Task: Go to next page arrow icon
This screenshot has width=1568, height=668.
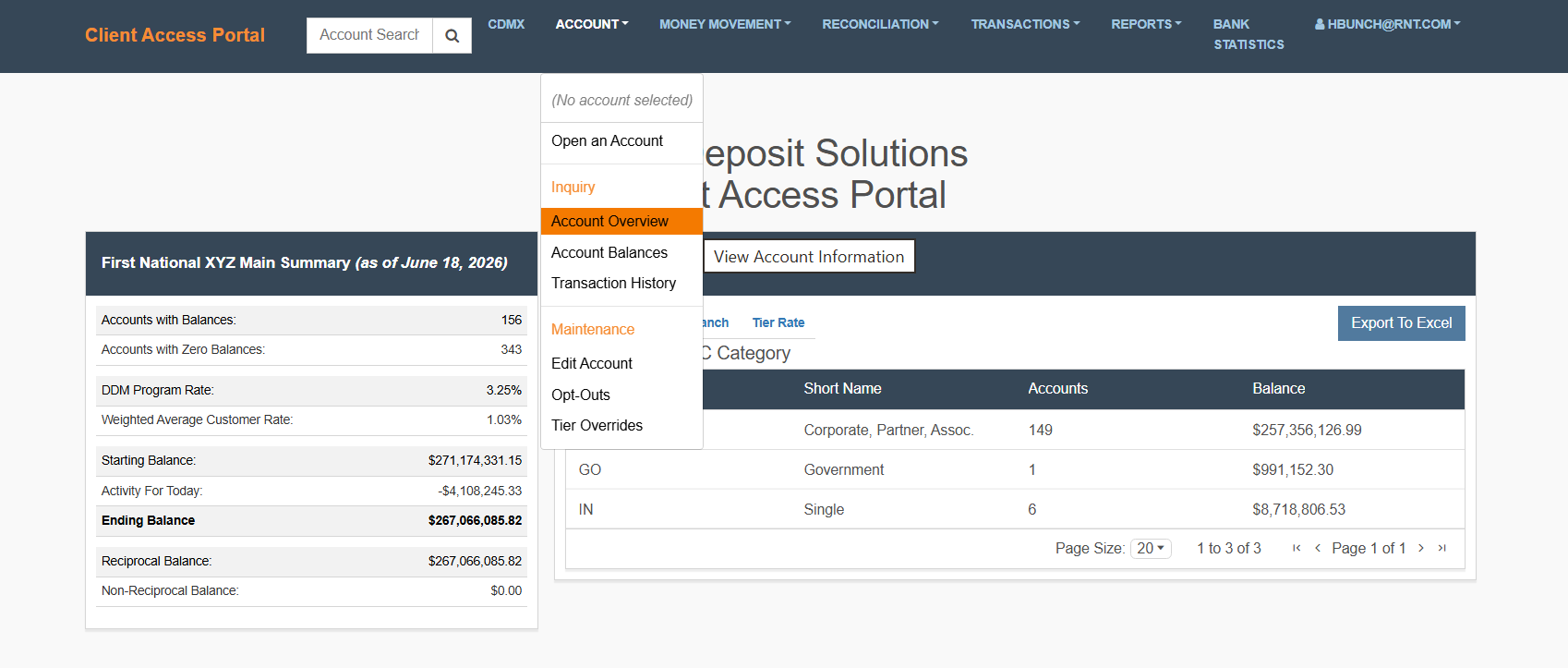Action: coord(1420,548)
